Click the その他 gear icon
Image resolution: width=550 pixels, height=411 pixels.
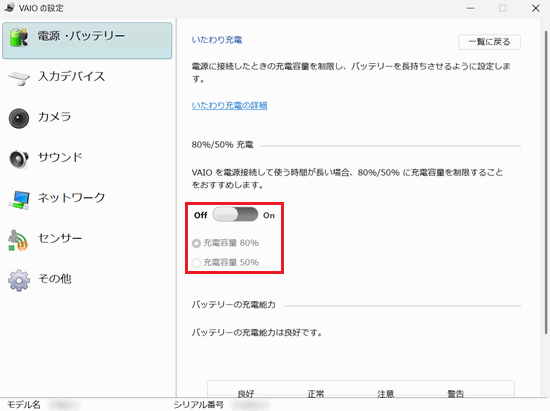point(19,280)
